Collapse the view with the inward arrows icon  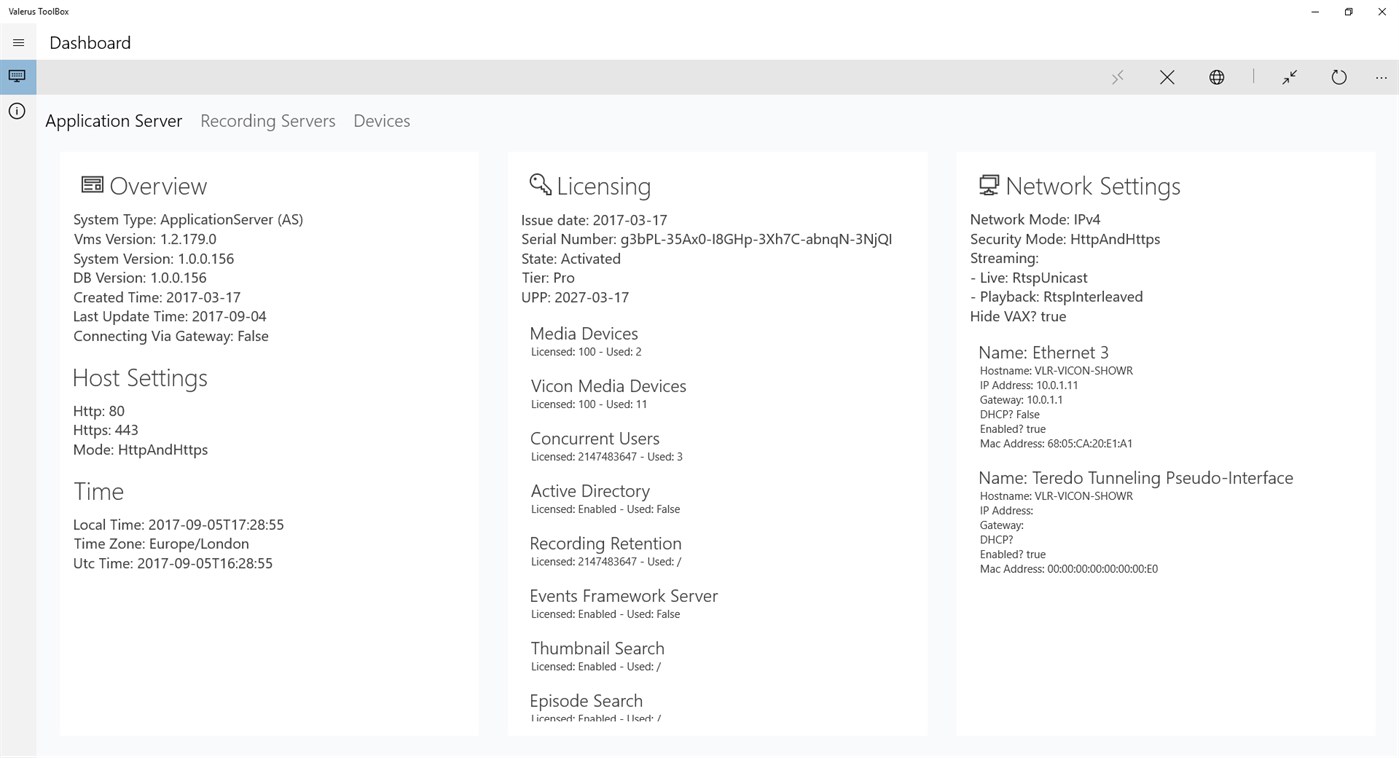click(x=1288, y=77)
